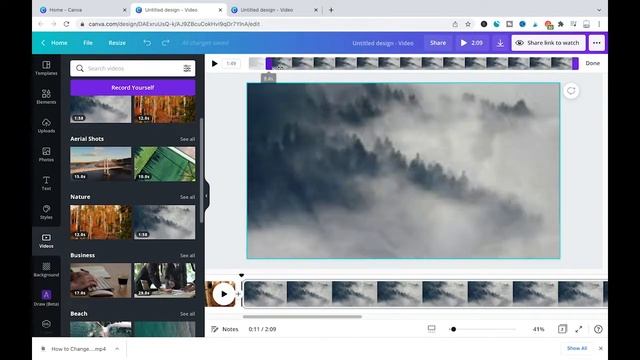Click the right trim handle of clip

[x=575, y=63]
